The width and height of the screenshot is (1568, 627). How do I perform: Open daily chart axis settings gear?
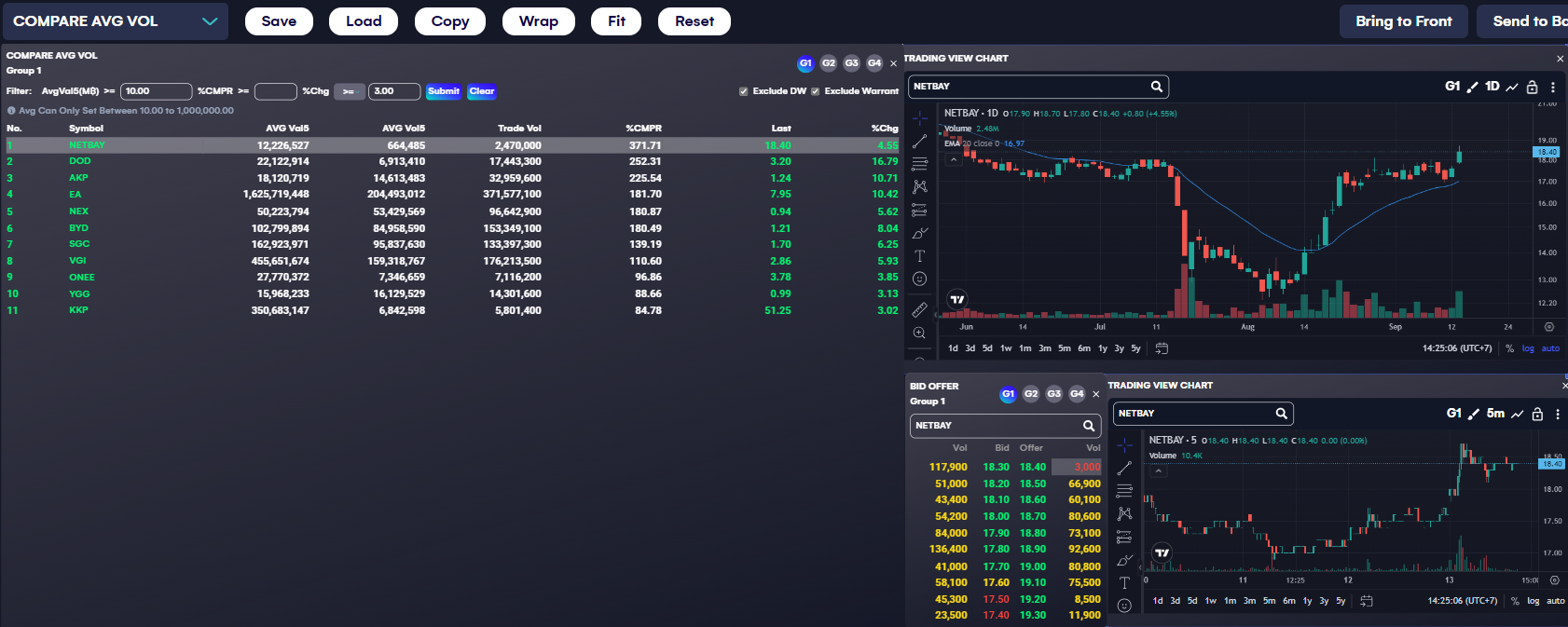click(x=1549, y=327)
